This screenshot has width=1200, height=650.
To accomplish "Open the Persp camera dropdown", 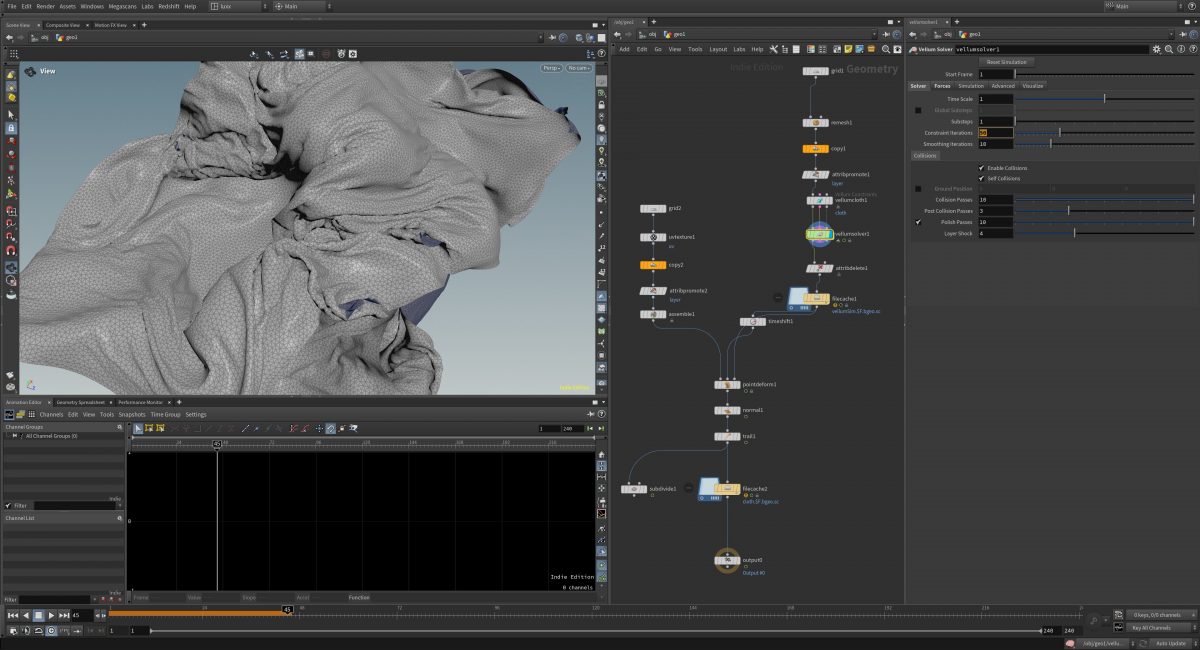I will [x=552, y=68].
